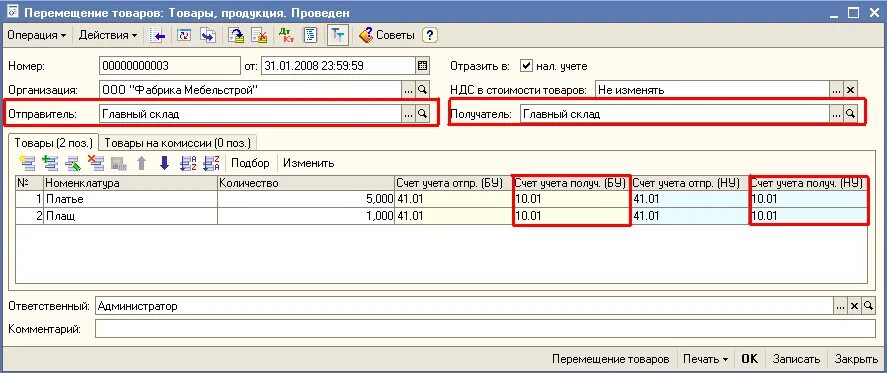
Task: Click the Изменить button
Action: [x=308, y=163]
